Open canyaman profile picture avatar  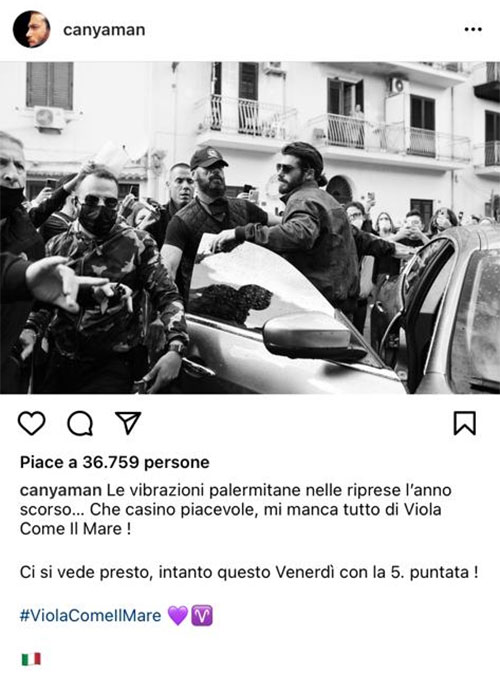coord(31,29)
